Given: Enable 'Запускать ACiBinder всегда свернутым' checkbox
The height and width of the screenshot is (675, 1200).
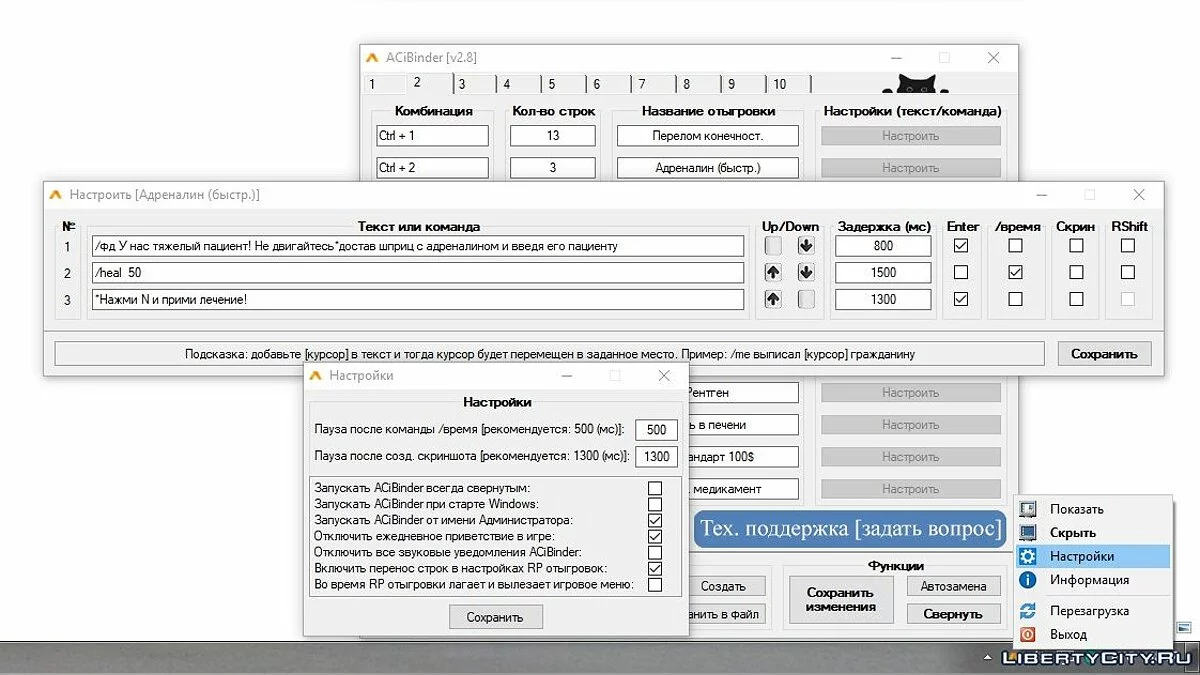Looking at the screenshot, I should coord(655,489).
